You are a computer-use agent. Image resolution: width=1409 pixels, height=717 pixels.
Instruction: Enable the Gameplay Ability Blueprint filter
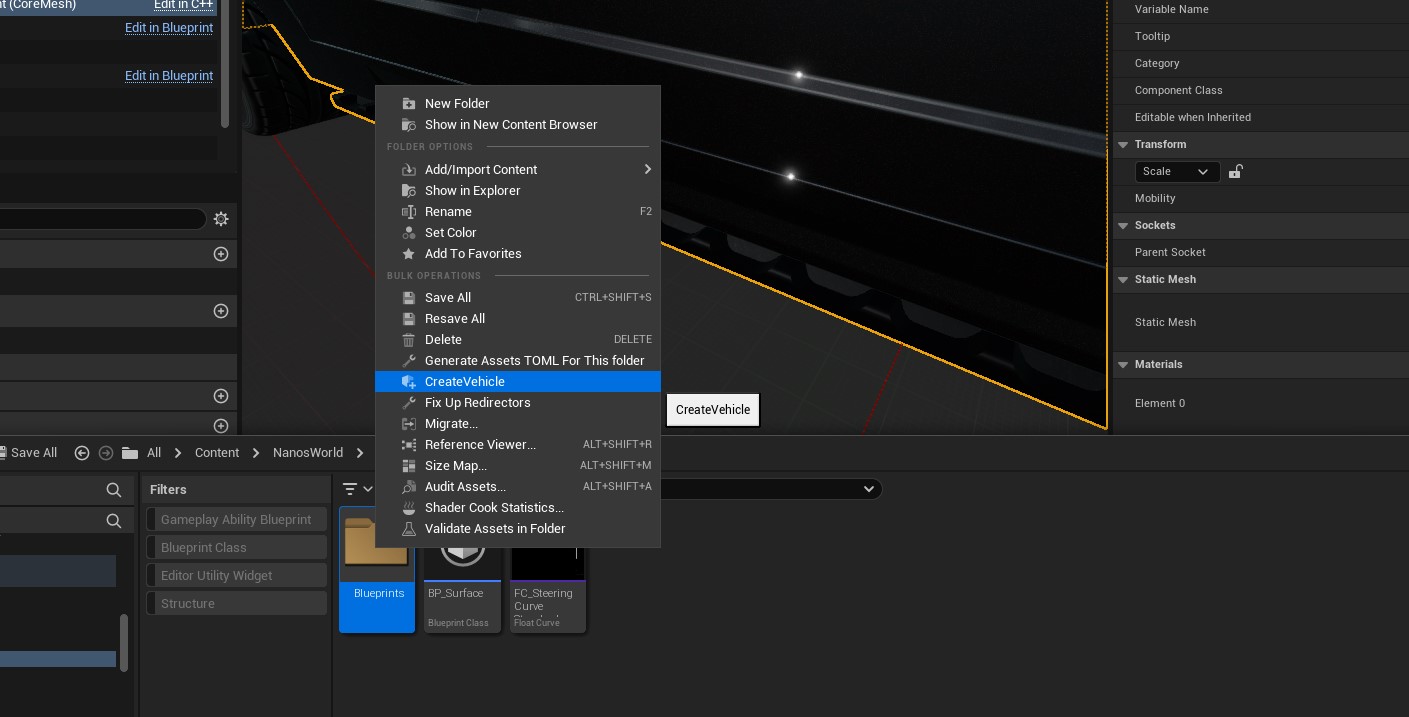tap(236, 520)
